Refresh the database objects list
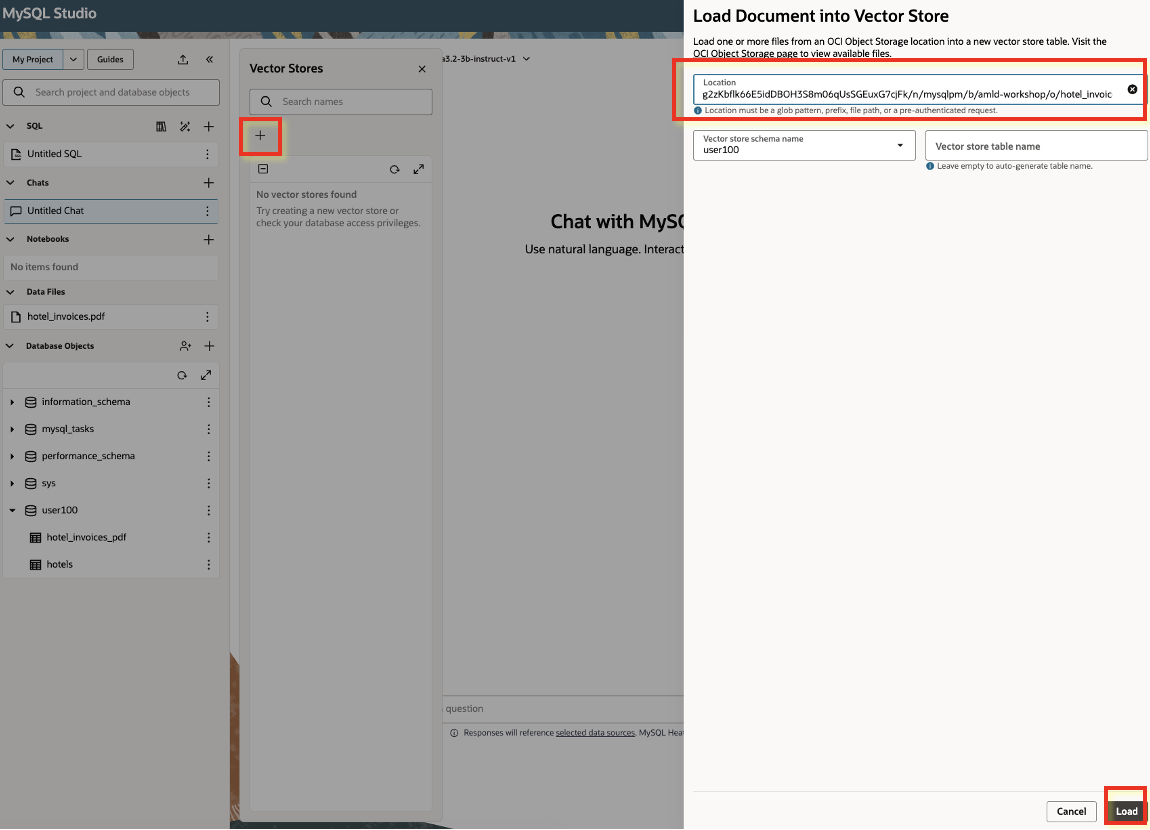 click(182, 375)
